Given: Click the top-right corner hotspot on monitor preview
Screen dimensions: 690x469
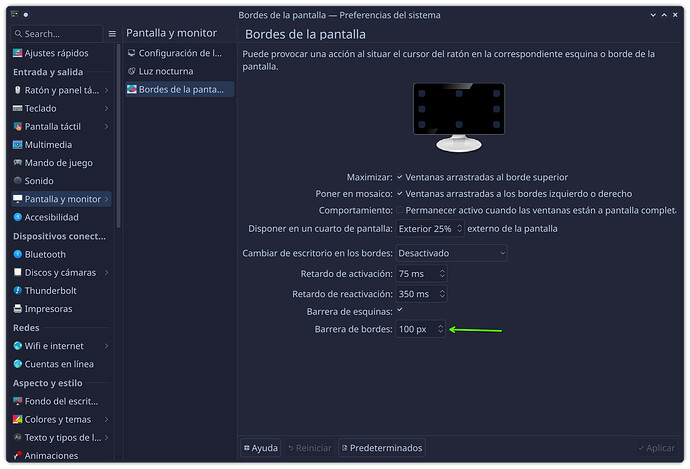Looking at the screenshot, I should [496, 93].
